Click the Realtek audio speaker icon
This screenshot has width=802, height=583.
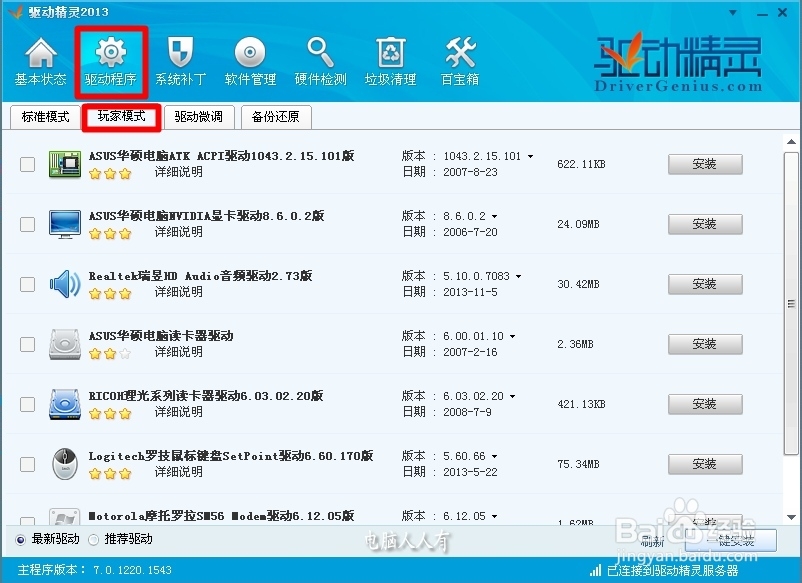tap(65, 284)
